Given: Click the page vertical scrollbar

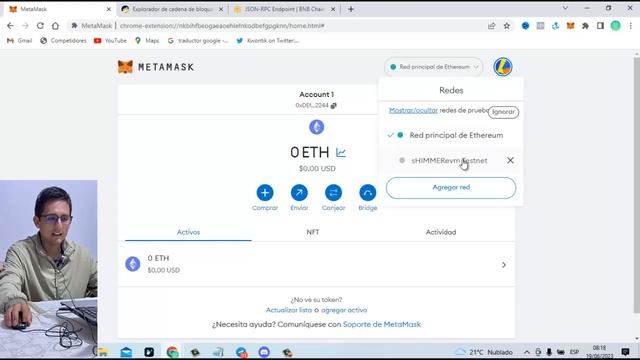Looking at the screenshot, I should (x=636, y=184).
